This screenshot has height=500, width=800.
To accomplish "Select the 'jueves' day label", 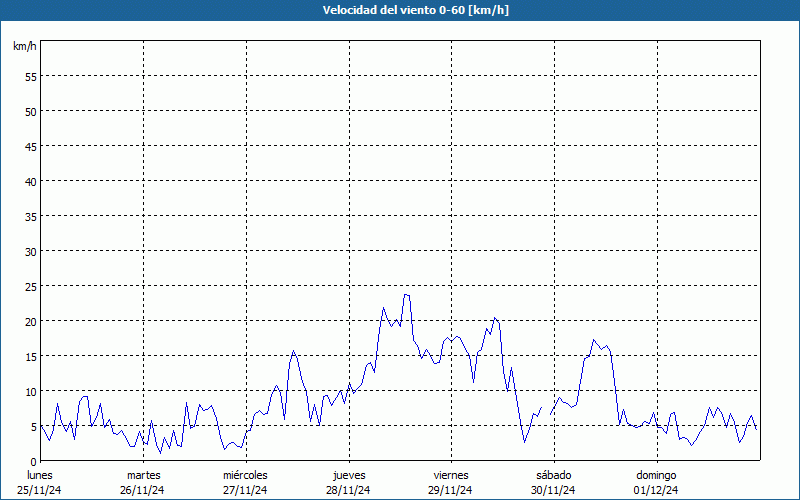I will (349, 475).
